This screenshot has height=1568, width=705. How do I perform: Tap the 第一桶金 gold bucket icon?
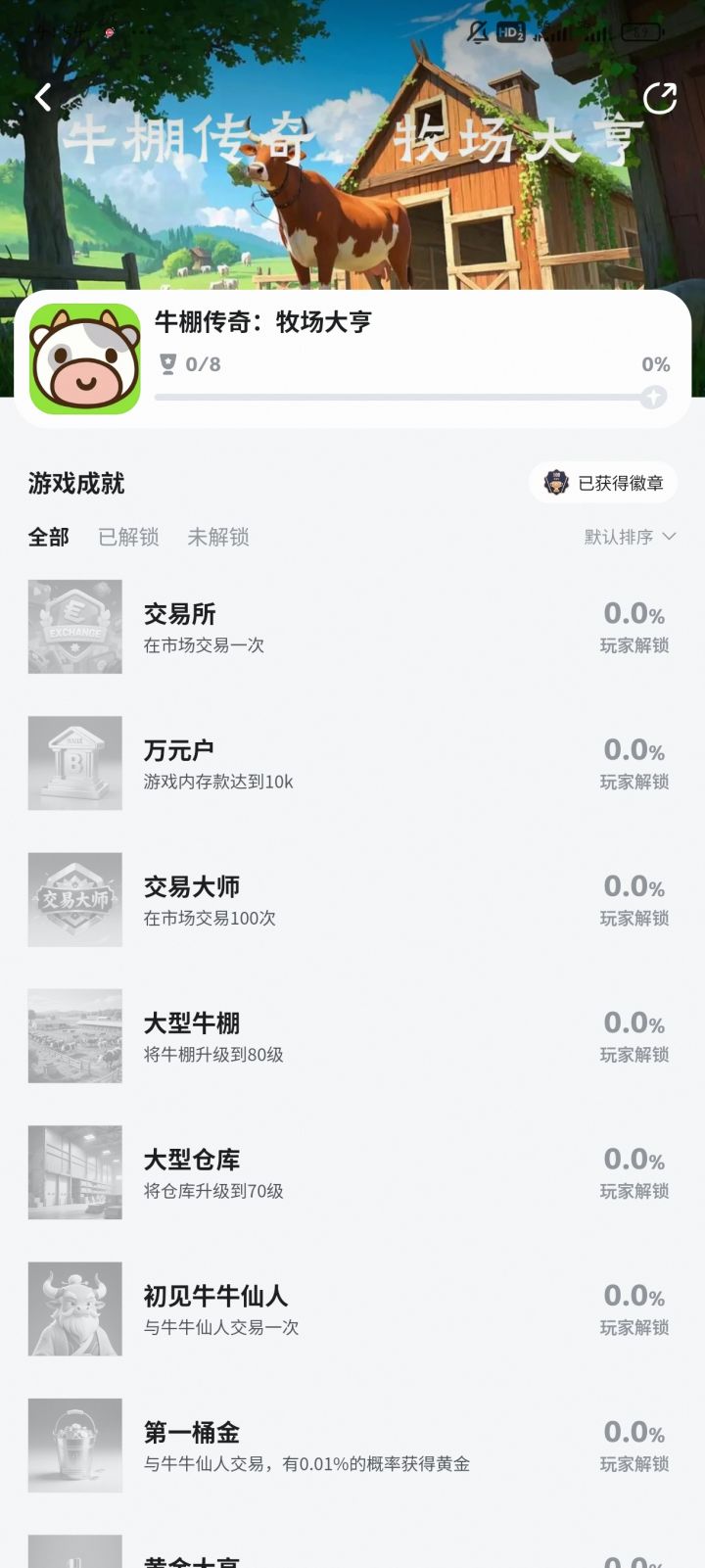pos(75,1445)
